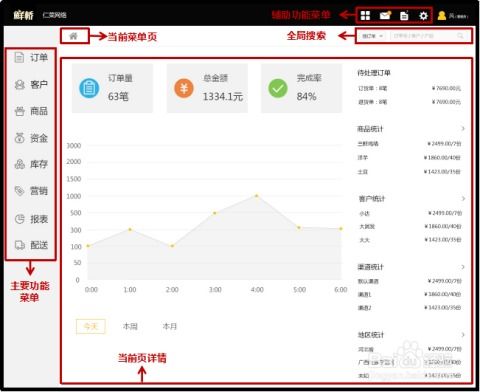Open the 报表 reports pie-chart icon
Image resolution: width=480 pixels, height=392 pixels.
pyautogui.click(x=19, y=219)
